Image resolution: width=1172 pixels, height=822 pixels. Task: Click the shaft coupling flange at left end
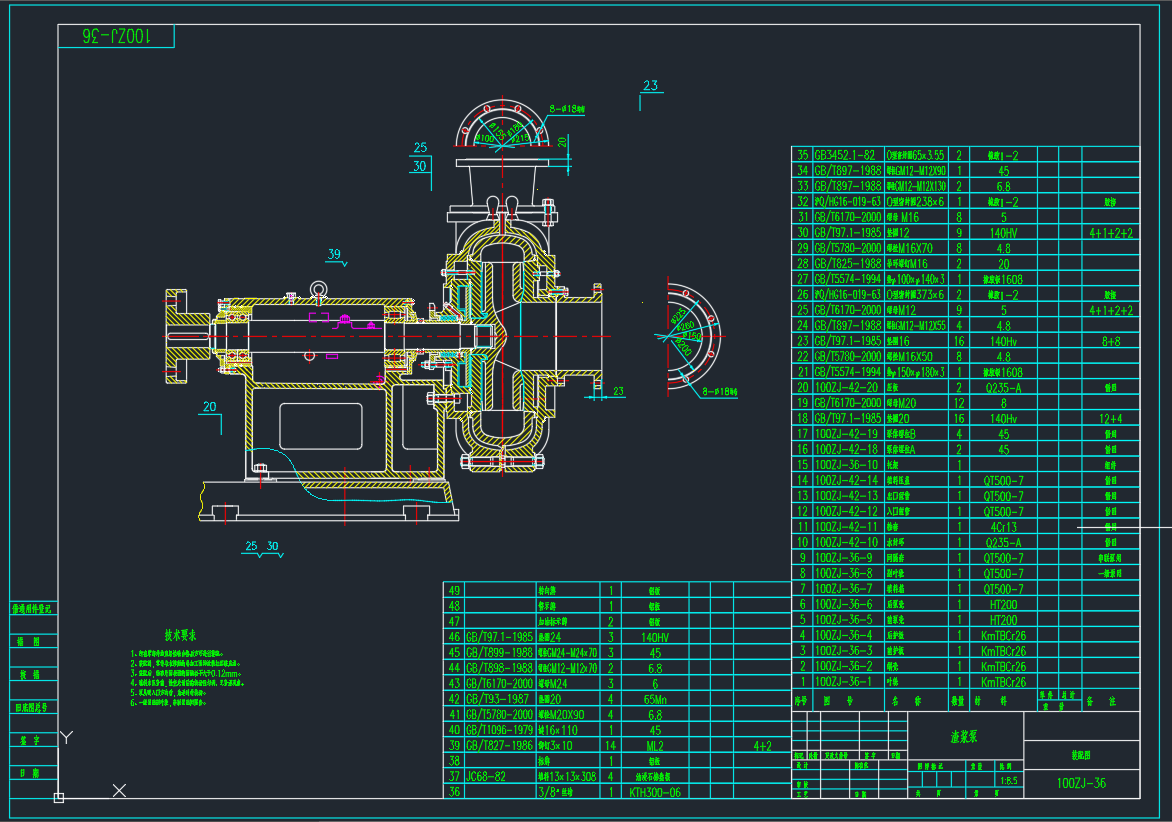pyautogui.click(x=178, y=337)
